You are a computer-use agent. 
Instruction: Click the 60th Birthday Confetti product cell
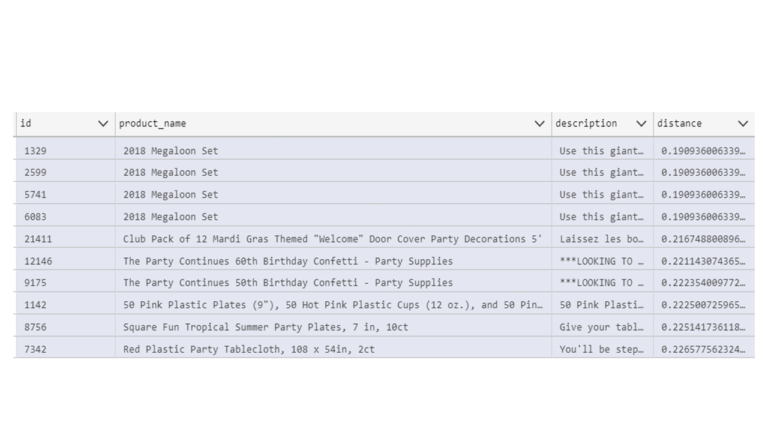(287, 261)
